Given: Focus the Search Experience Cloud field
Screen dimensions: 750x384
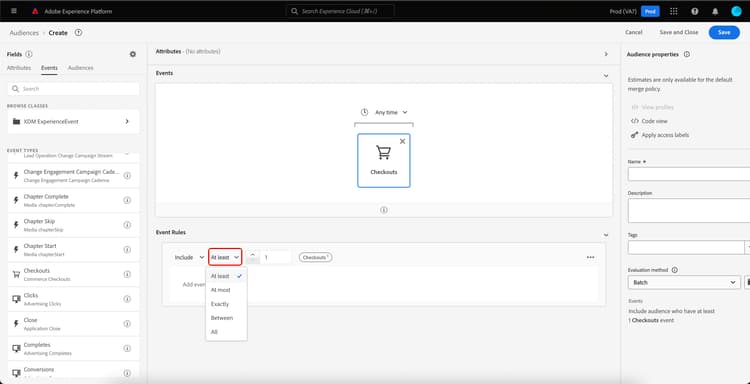Looking at the screenshot, I should coord(340,11).
